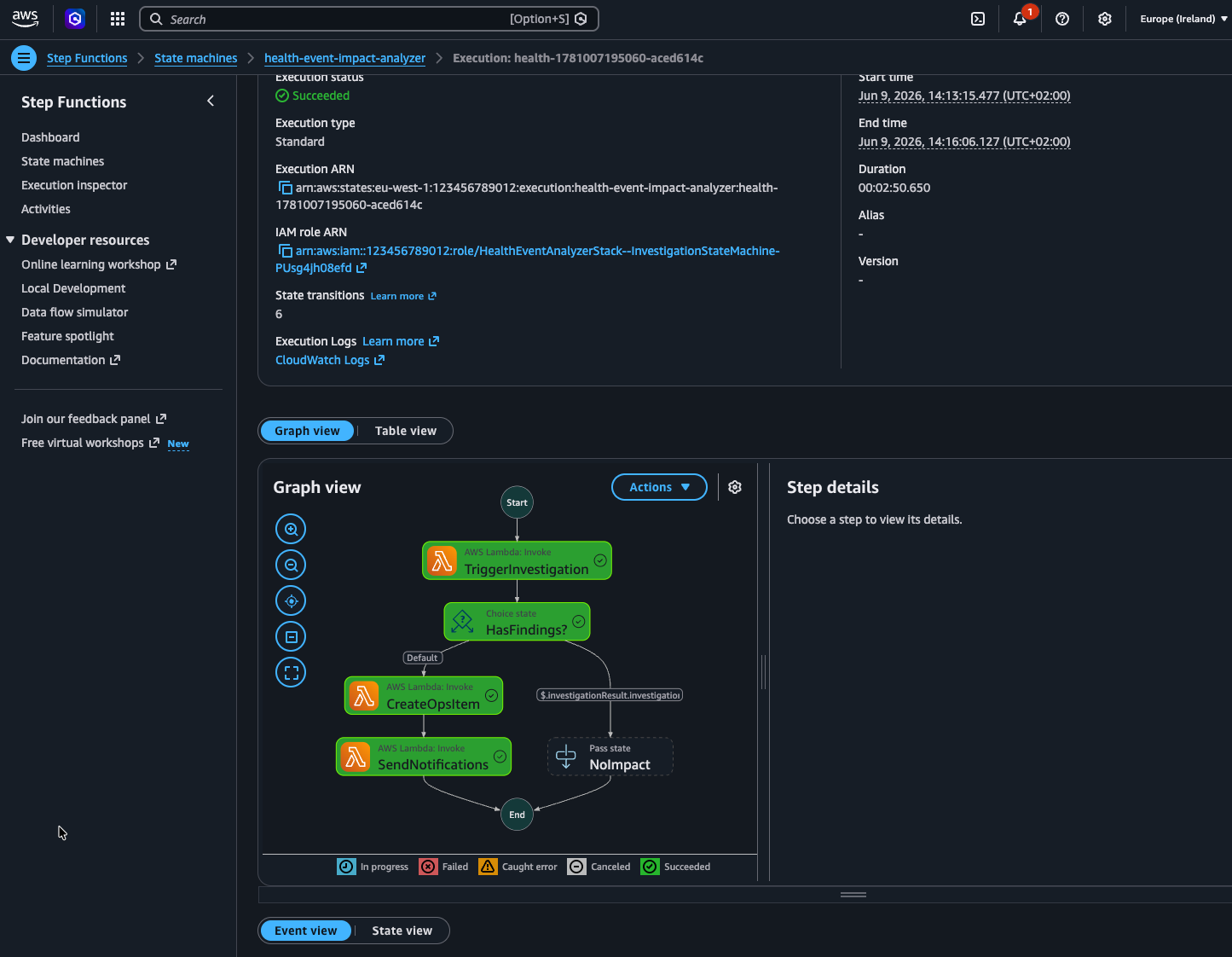Click the $.investigationResult transition label
This screenshot has height=957, width=1232.
tap(610, 695)
